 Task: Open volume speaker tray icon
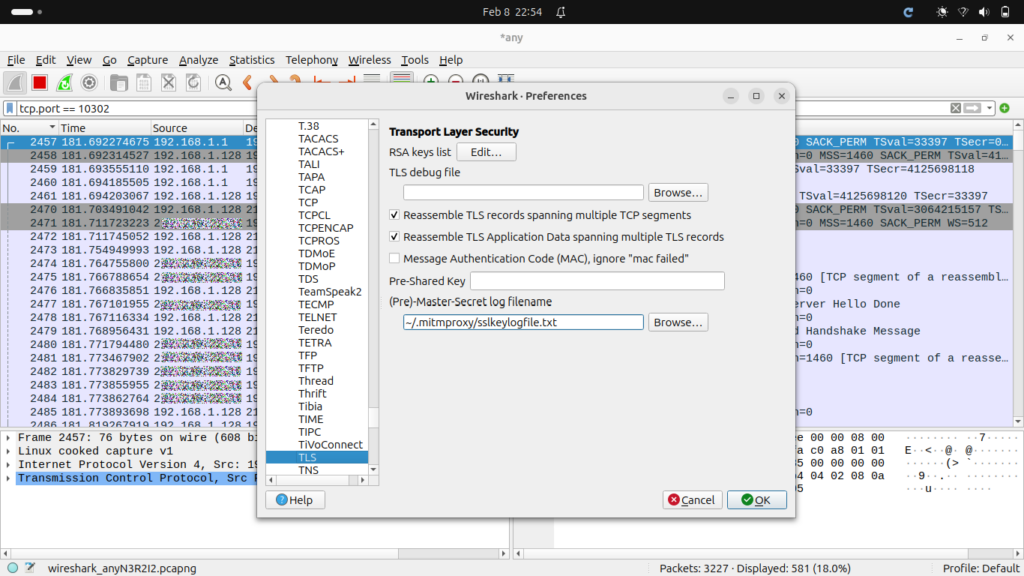[984, 12]
